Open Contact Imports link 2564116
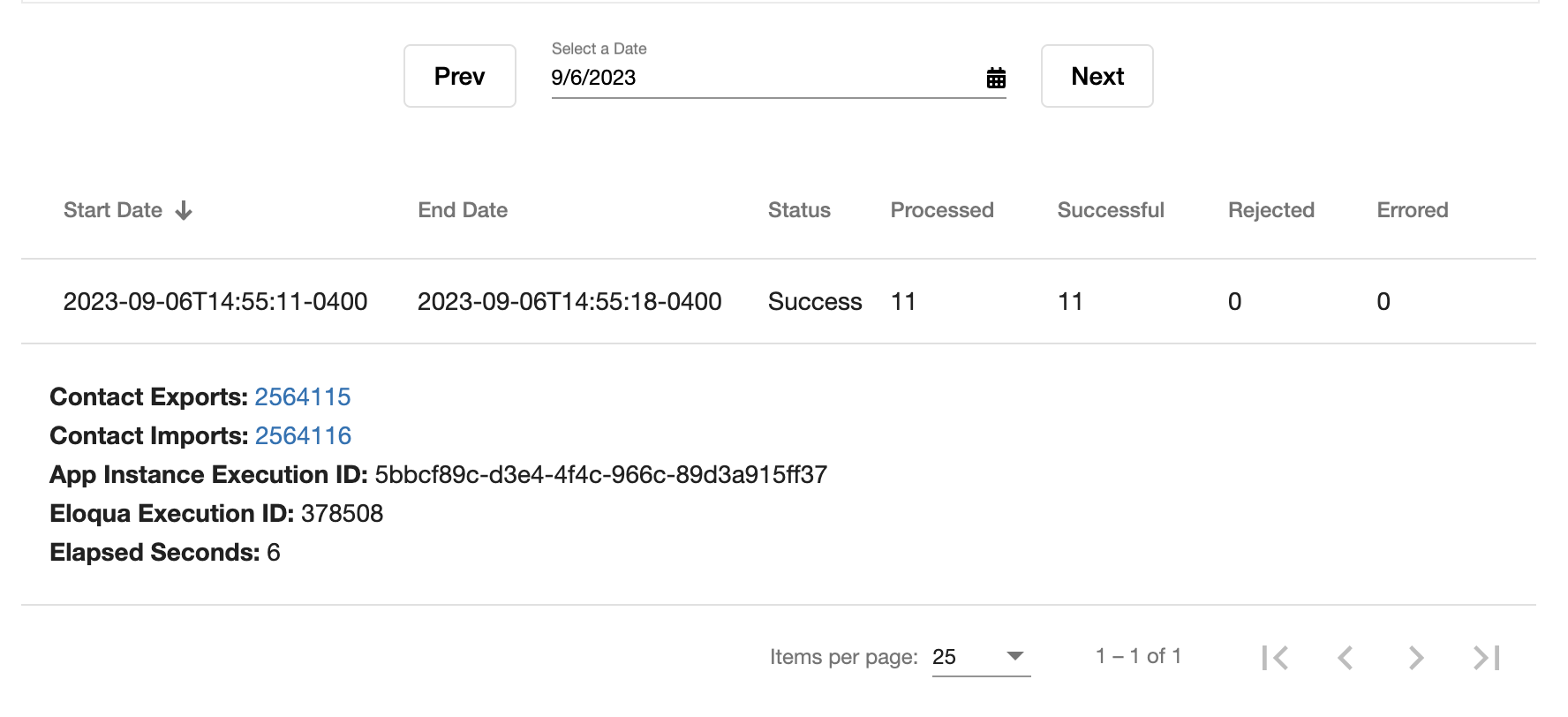The width and height of the screenshot is (1568, 717). coord(303,436)
